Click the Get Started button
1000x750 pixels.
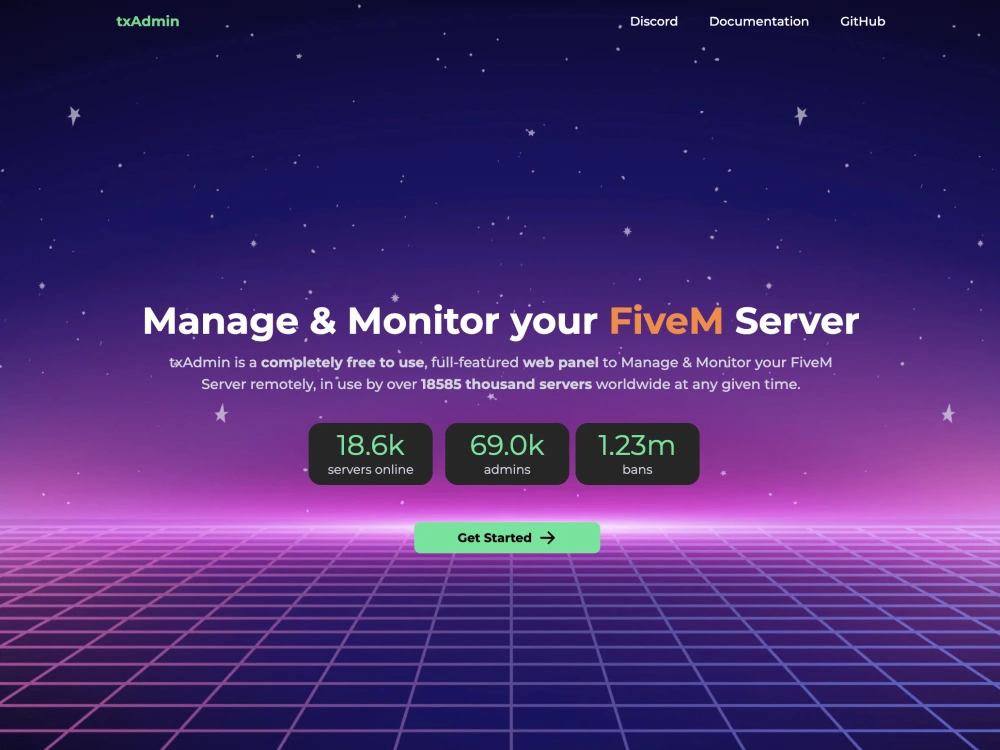click(x=507, y=538)
